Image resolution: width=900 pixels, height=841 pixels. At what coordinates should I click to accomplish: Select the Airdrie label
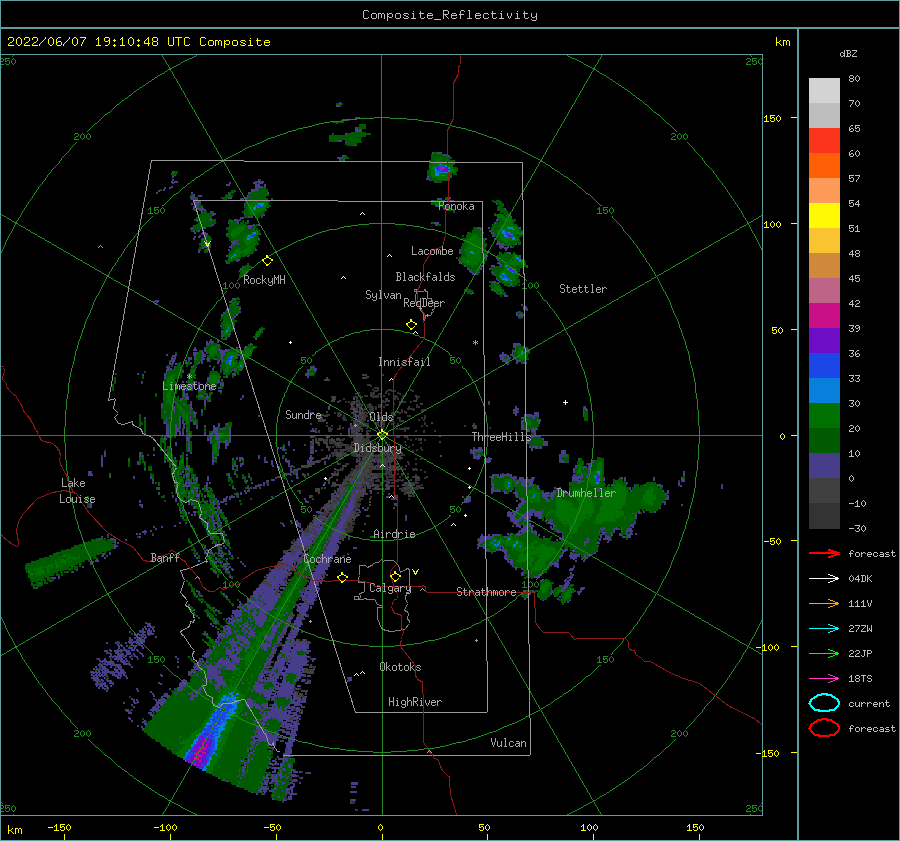pyautogui.click(x=394, y=534)
